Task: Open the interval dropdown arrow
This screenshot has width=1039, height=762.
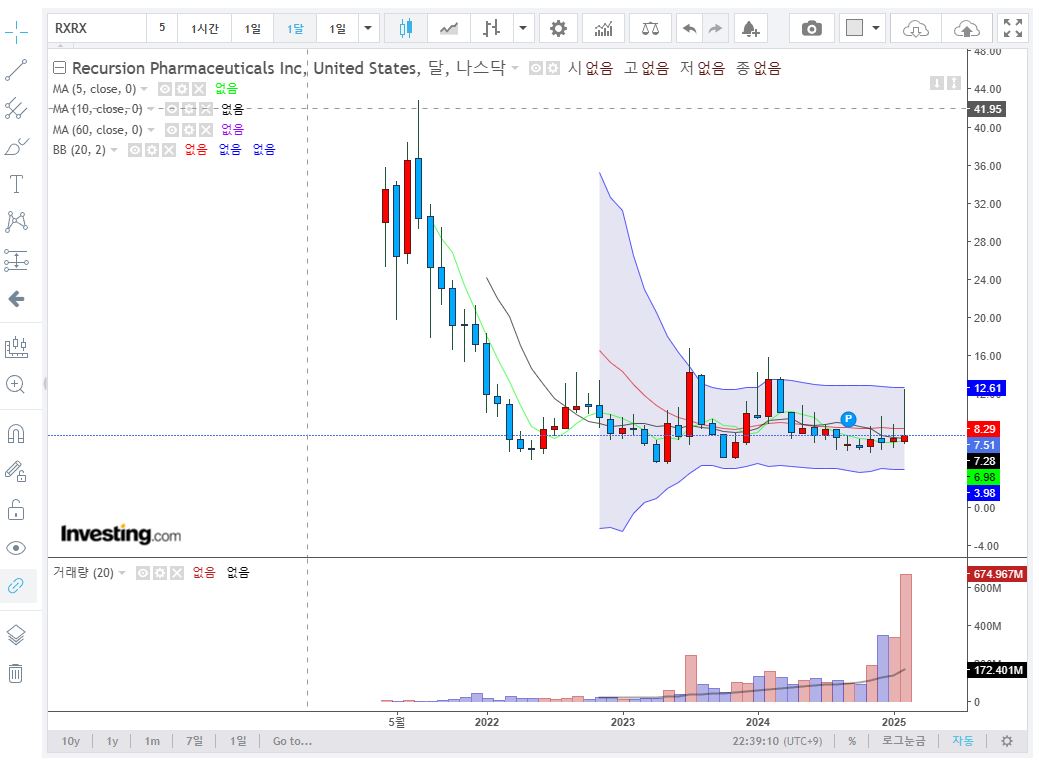Action: [x=368, y=28]
